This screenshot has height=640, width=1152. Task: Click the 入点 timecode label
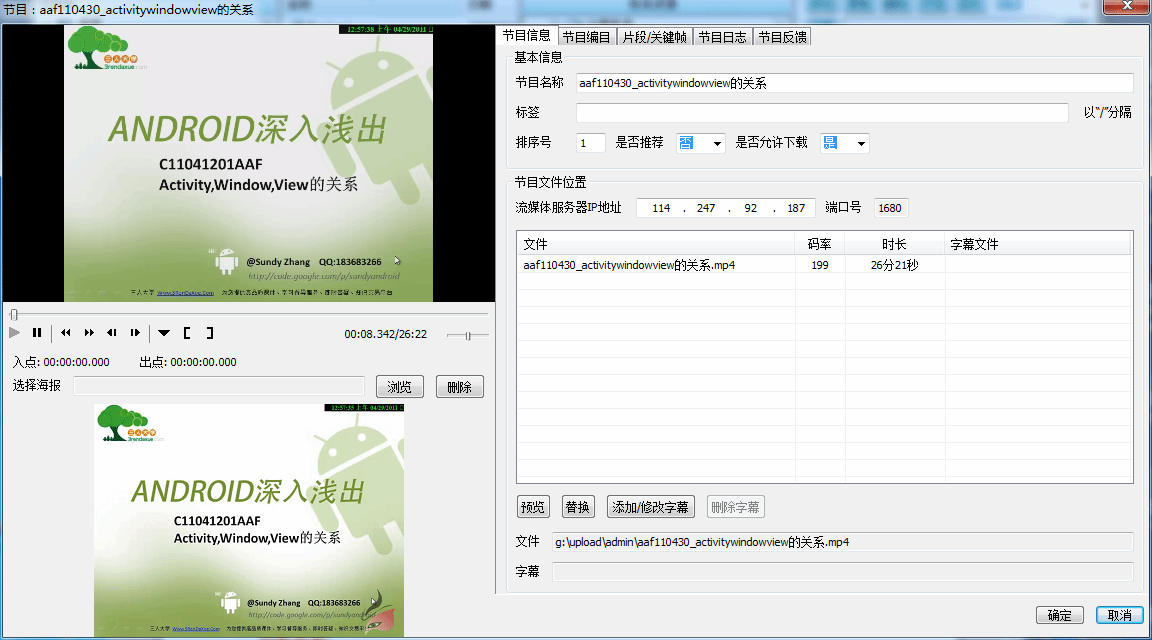click(x=61, y=362)
